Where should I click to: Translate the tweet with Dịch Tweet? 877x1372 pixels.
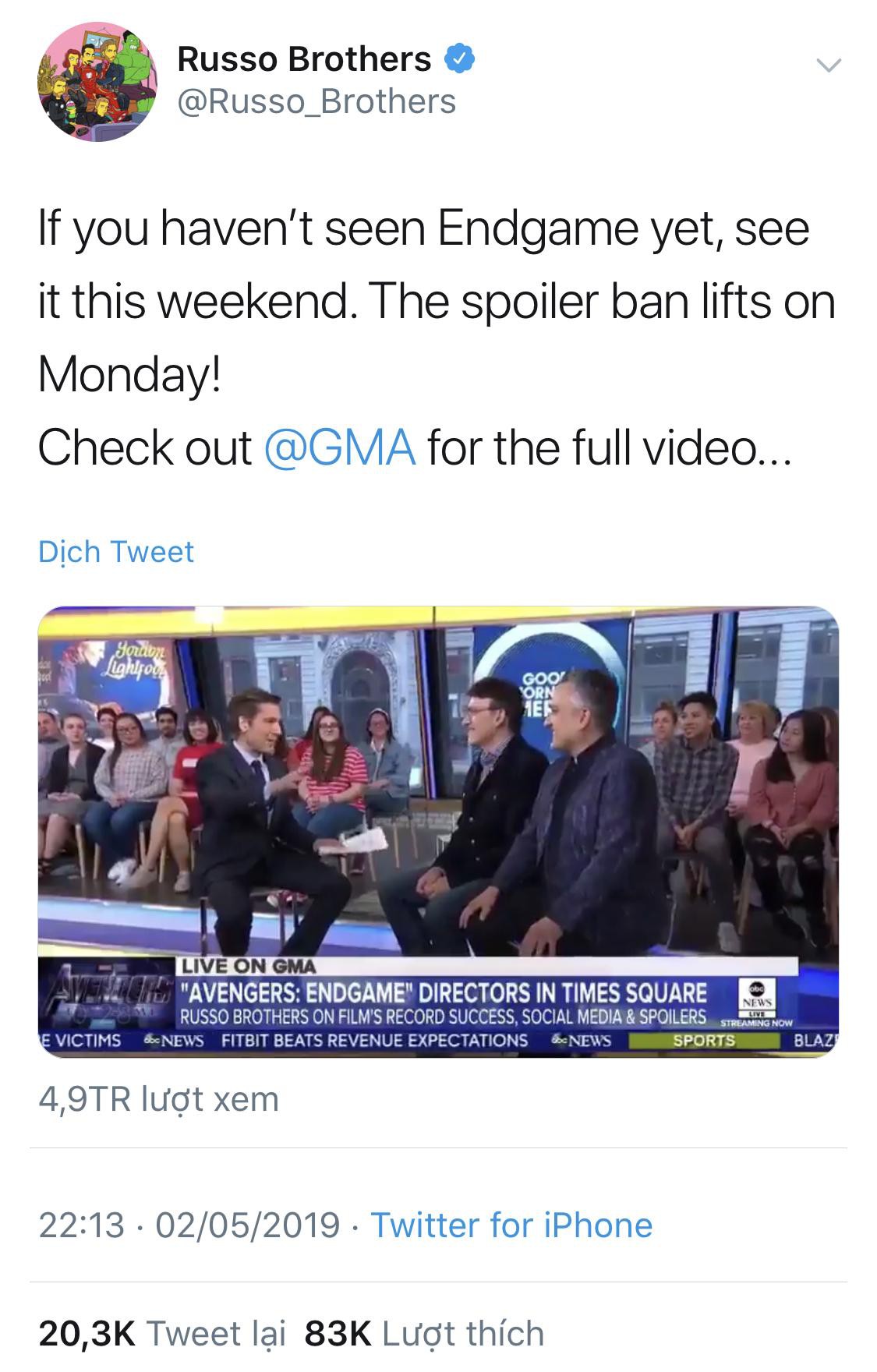point(116,552)
